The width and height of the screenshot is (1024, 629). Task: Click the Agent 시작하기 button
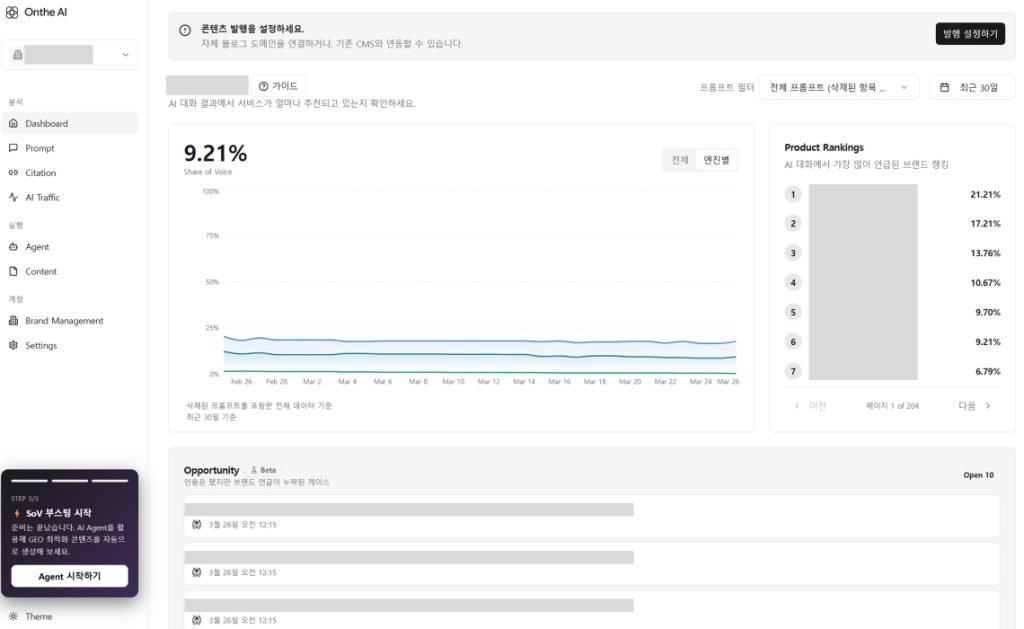(70, 576)
